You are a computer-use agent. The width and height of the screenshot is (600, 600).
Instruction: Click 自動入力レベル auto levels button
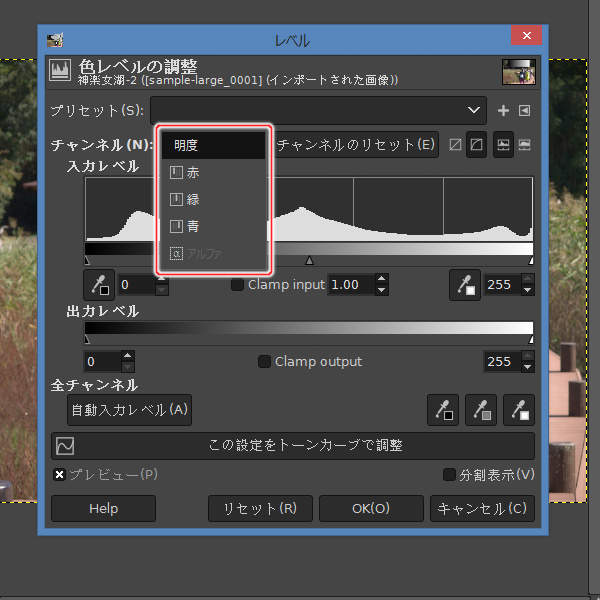pyautogui.click(x=129, y=409)
